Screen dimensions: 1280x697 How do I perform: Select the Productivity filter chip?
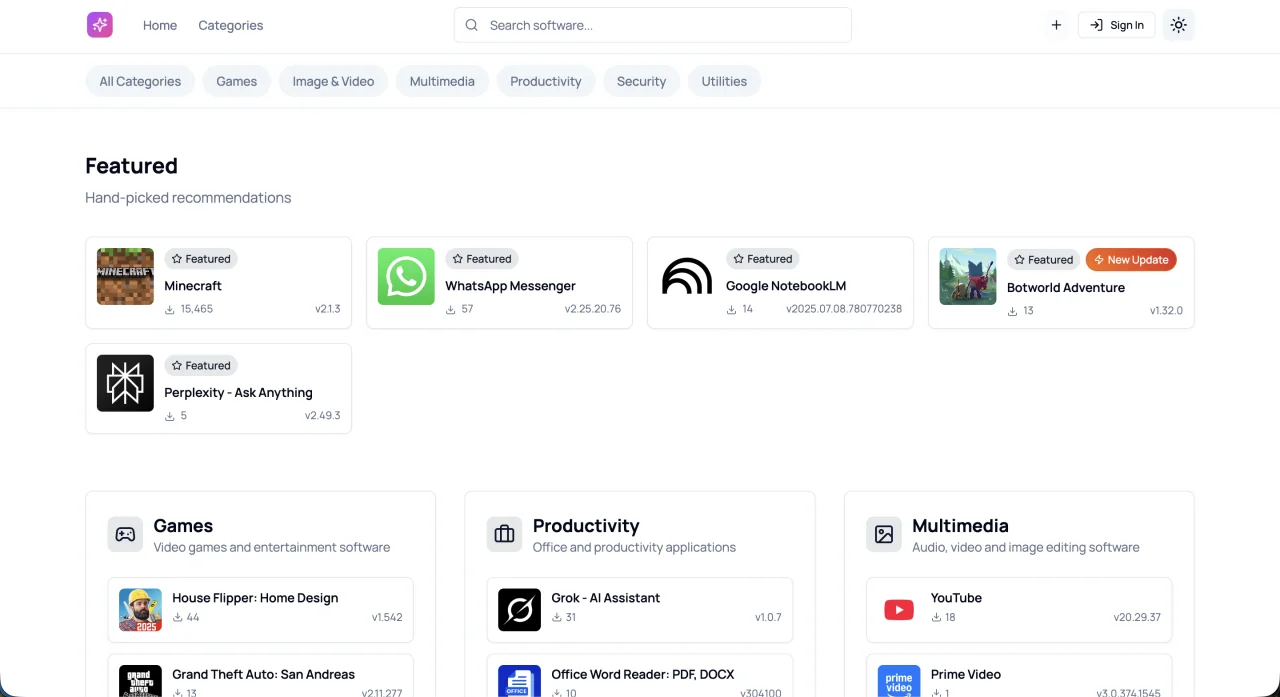pos(546,81)
